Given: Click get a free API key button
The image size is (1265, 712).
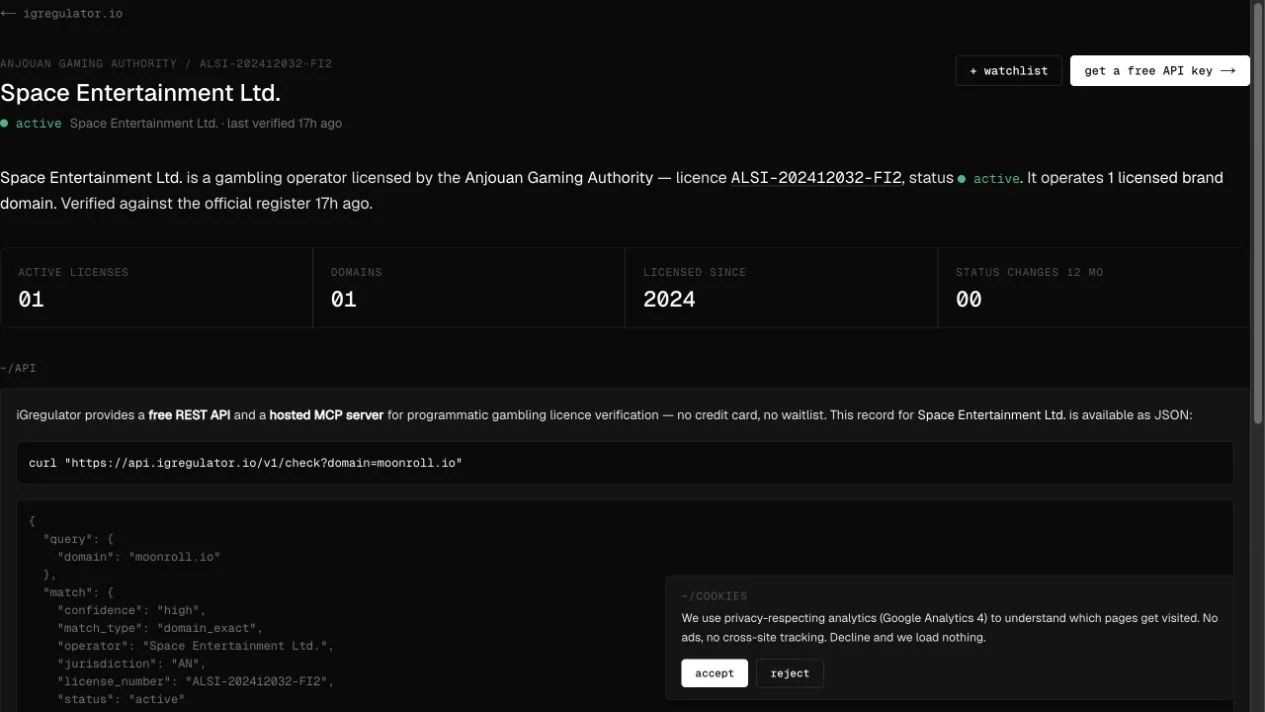Looking at the screenshot, I should (x=1160, y=71).
